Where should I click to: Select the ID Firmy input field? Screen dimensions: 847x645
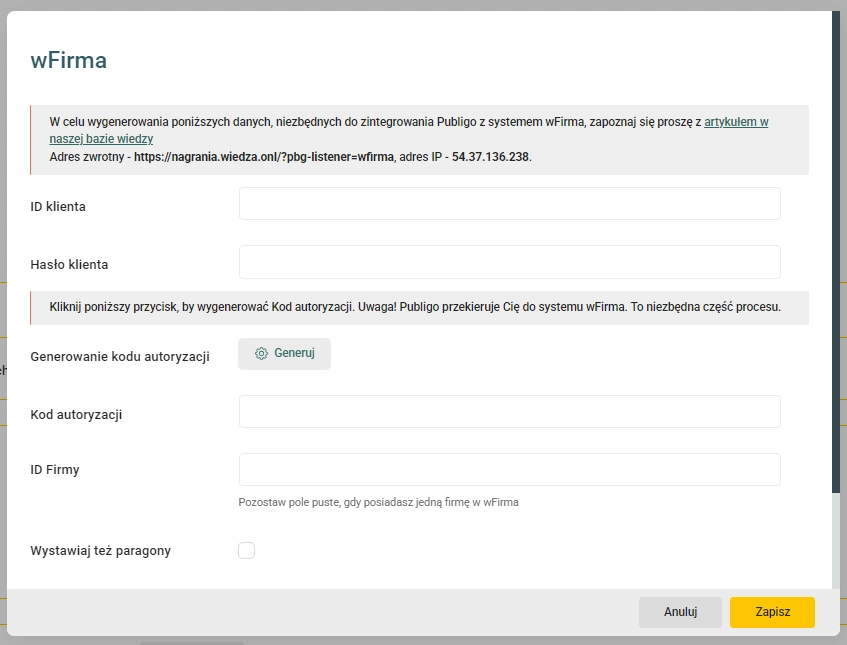509,469
